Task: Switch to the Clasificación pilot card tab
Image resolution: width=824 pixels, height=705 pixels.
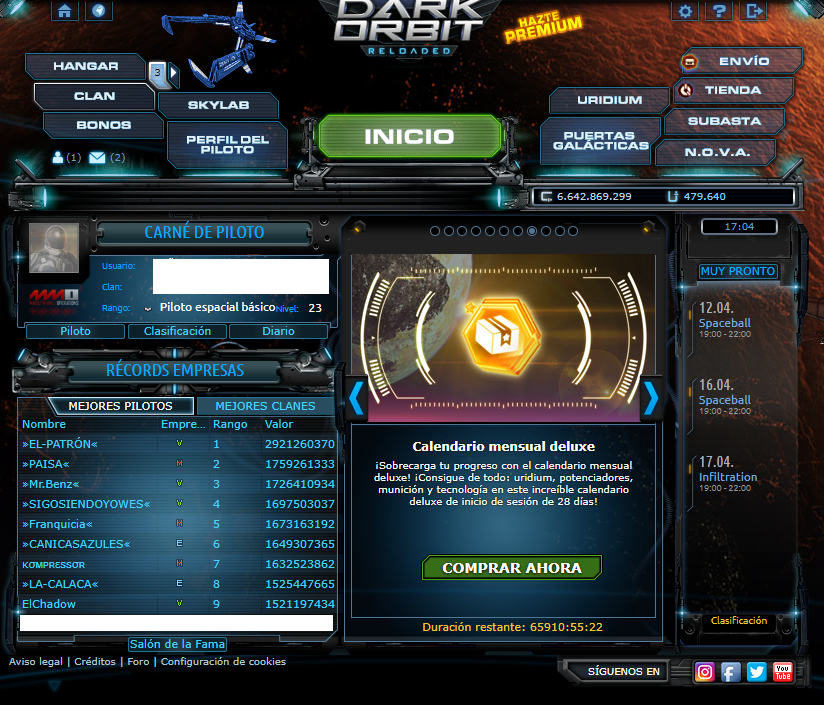Action: 178,331
